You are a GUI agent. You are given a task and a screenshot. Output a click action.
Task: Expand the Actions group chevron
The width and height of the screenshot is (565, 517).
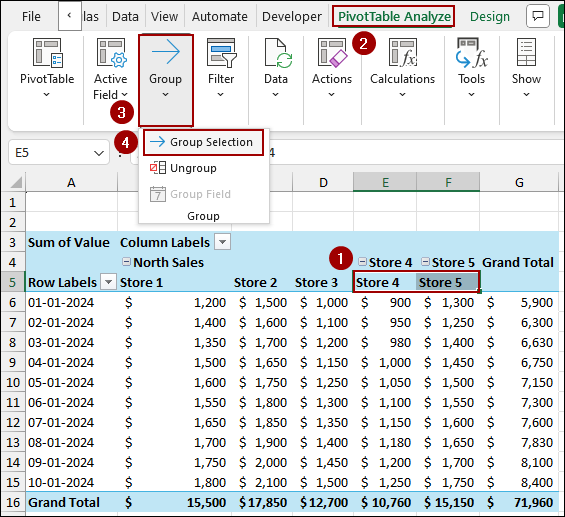(x=332, y=95)
